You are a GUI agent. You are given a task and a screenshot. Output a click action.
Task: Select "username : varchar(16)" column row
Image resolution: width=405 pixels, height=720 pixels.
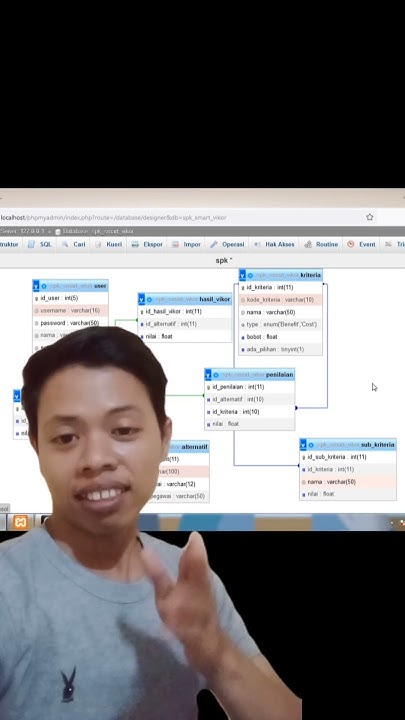70,310
